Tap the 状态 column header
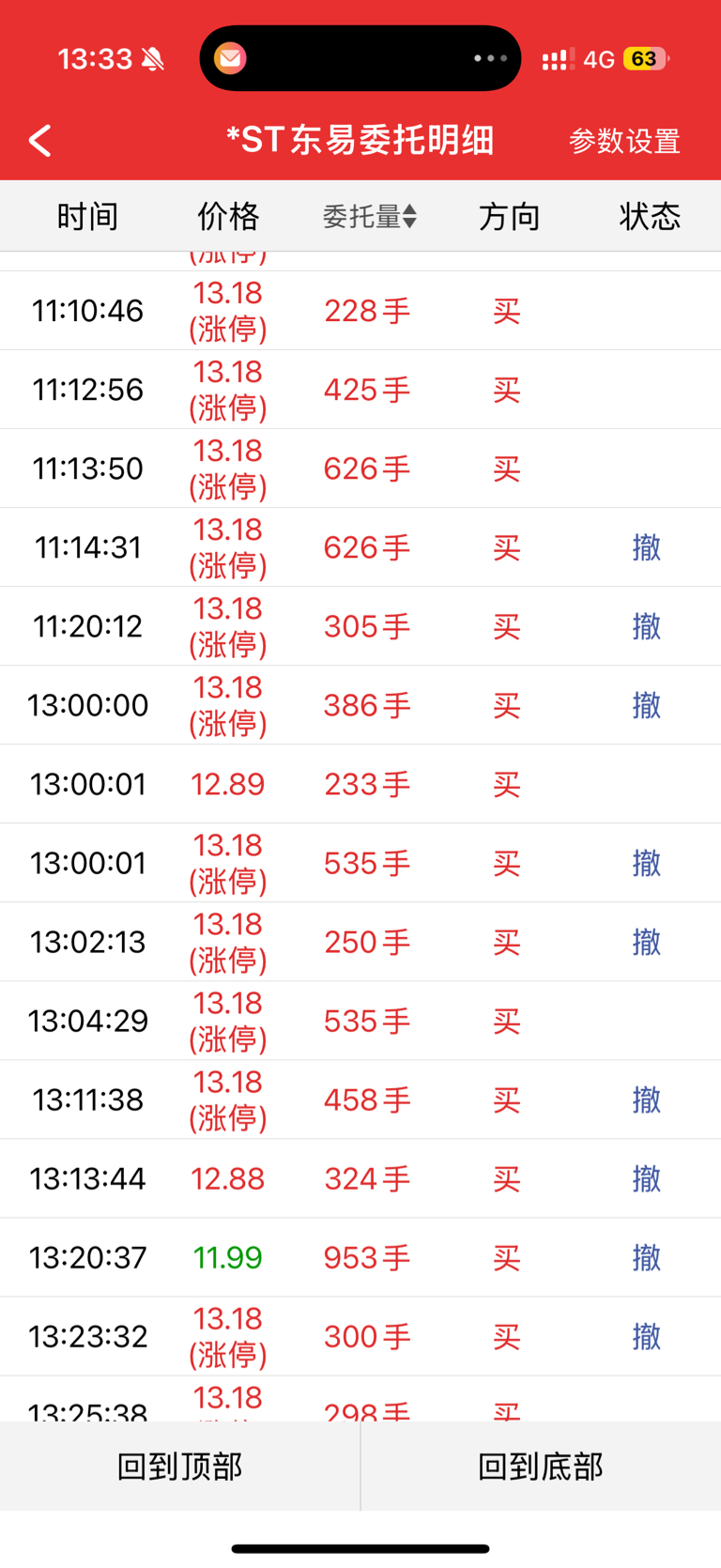721x1568 pixels. pyautogui.click(x=650, y=217)
